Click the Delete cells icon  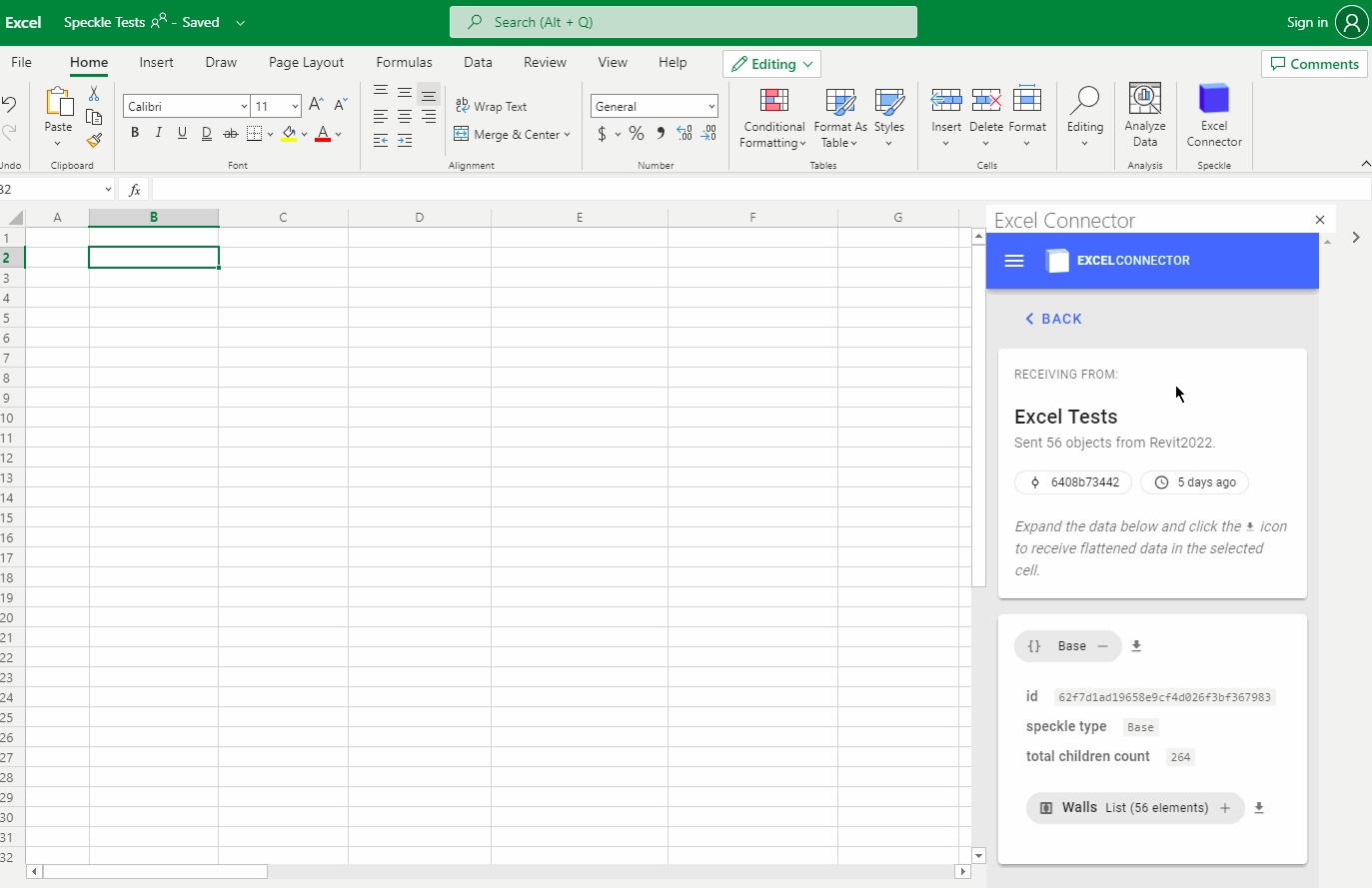tap(986, 100)
